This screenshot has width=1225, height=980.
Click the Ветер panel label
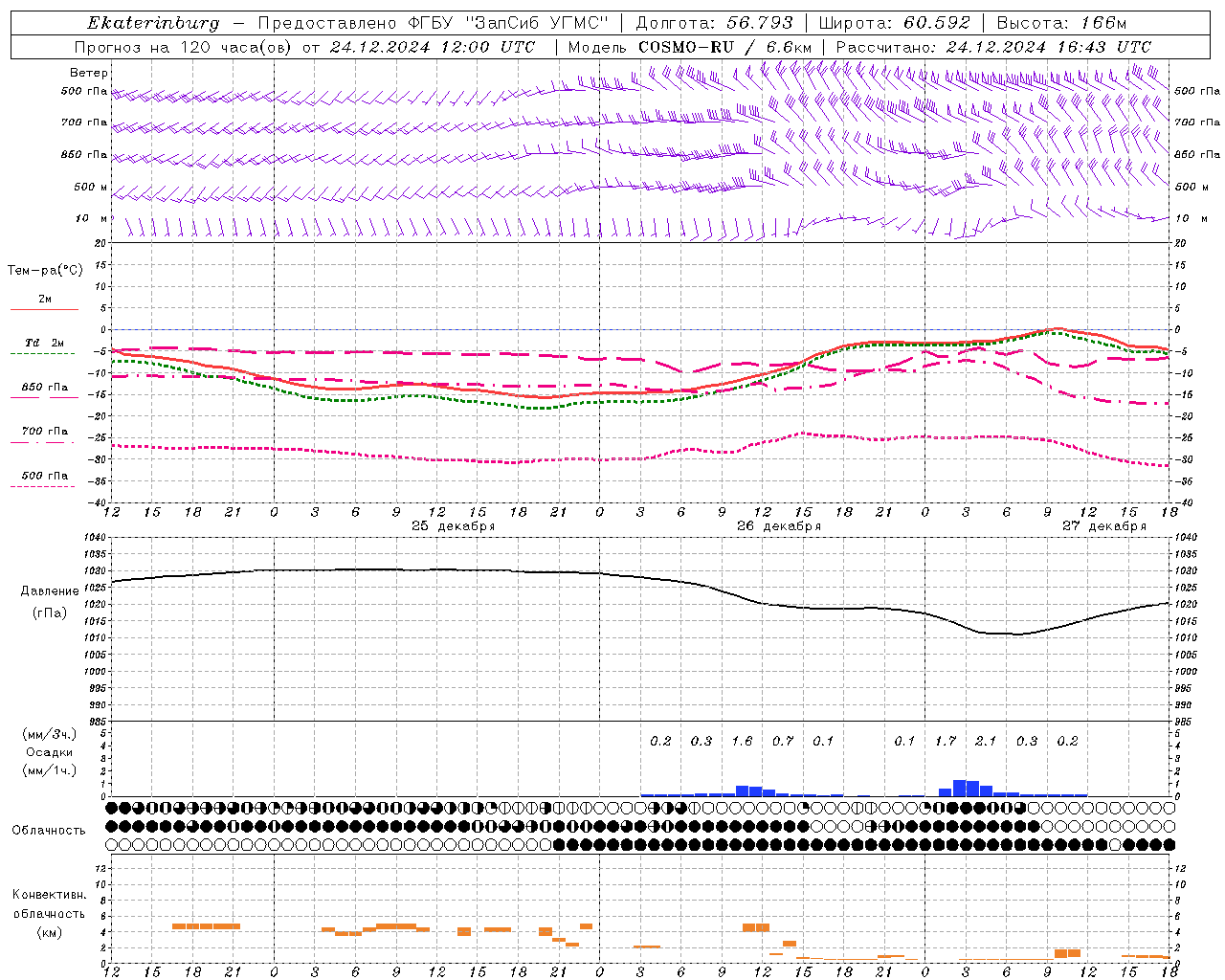point(89,73)
